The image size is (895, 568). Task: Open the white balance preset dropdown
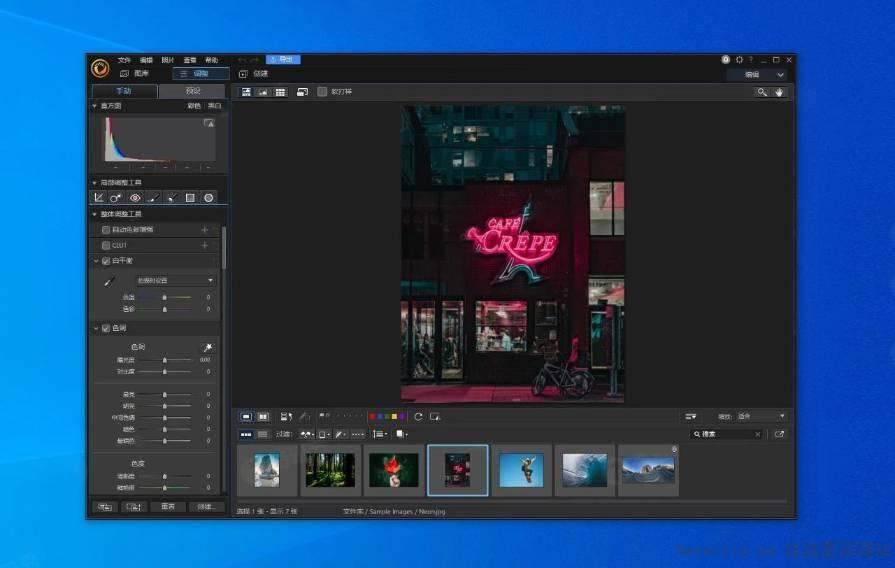[175, 280]
